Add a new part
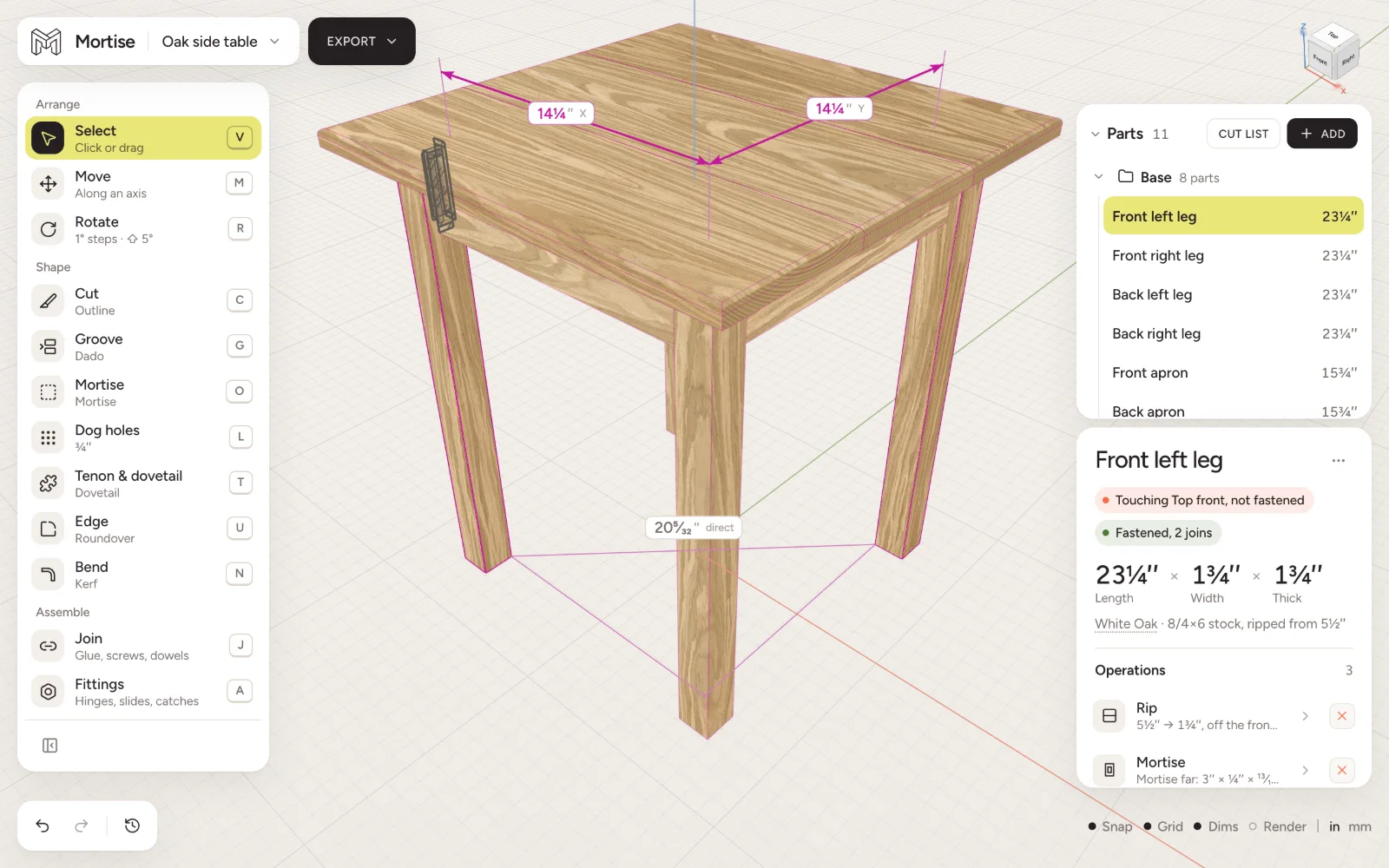This screenshot has width=1389, height=868. point(1322,134)
